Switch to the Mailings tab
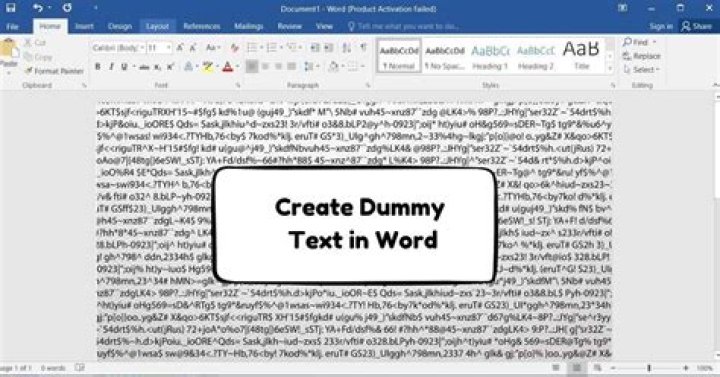 pyautogui.click(x=248, y=27)
